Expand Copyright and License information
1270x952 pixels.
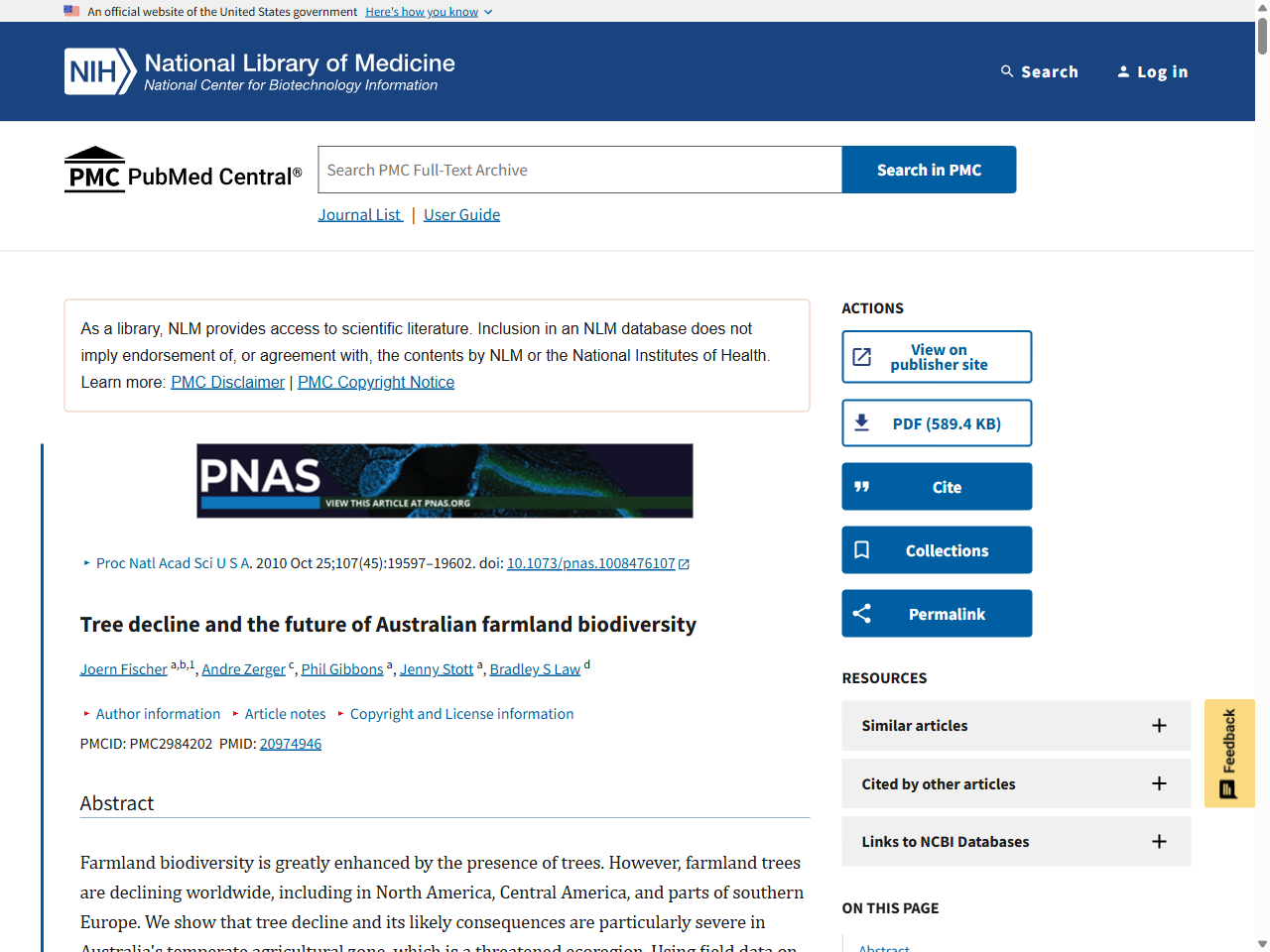coord(460,714)
